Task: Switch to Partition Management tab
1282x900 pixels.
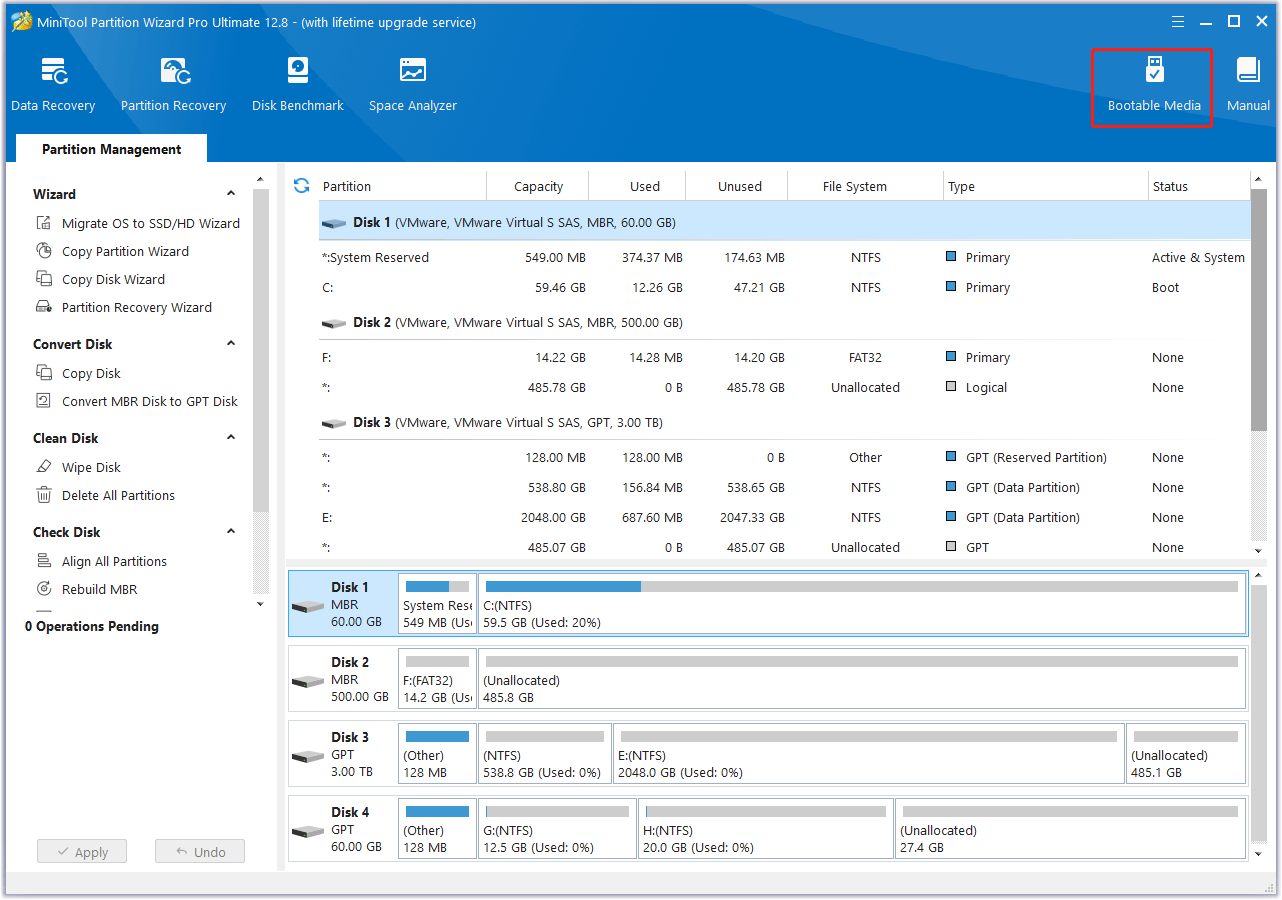Action: pyautogui.click(x=112, y=149)
